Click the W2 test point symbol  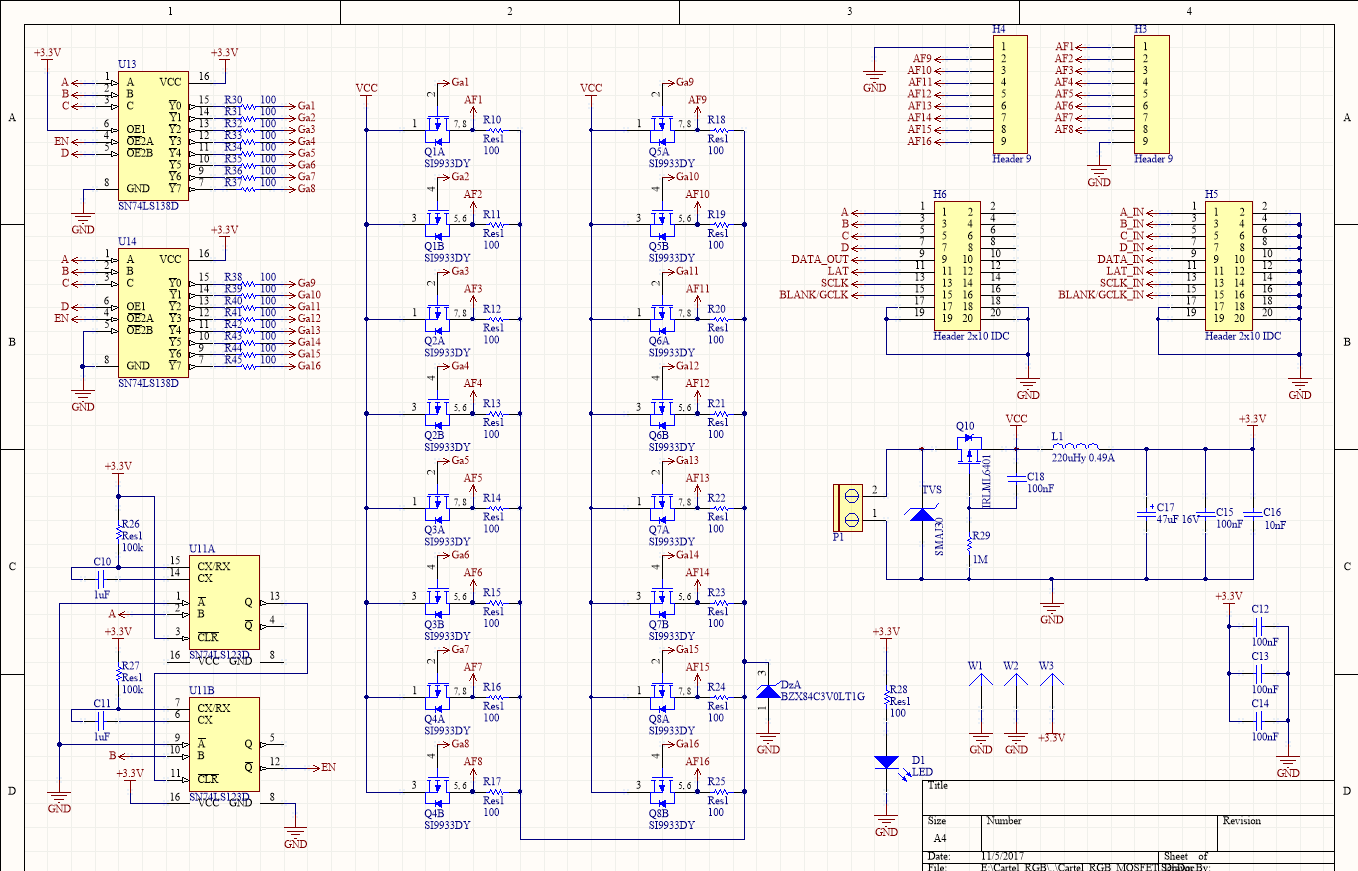(1015, 679)
